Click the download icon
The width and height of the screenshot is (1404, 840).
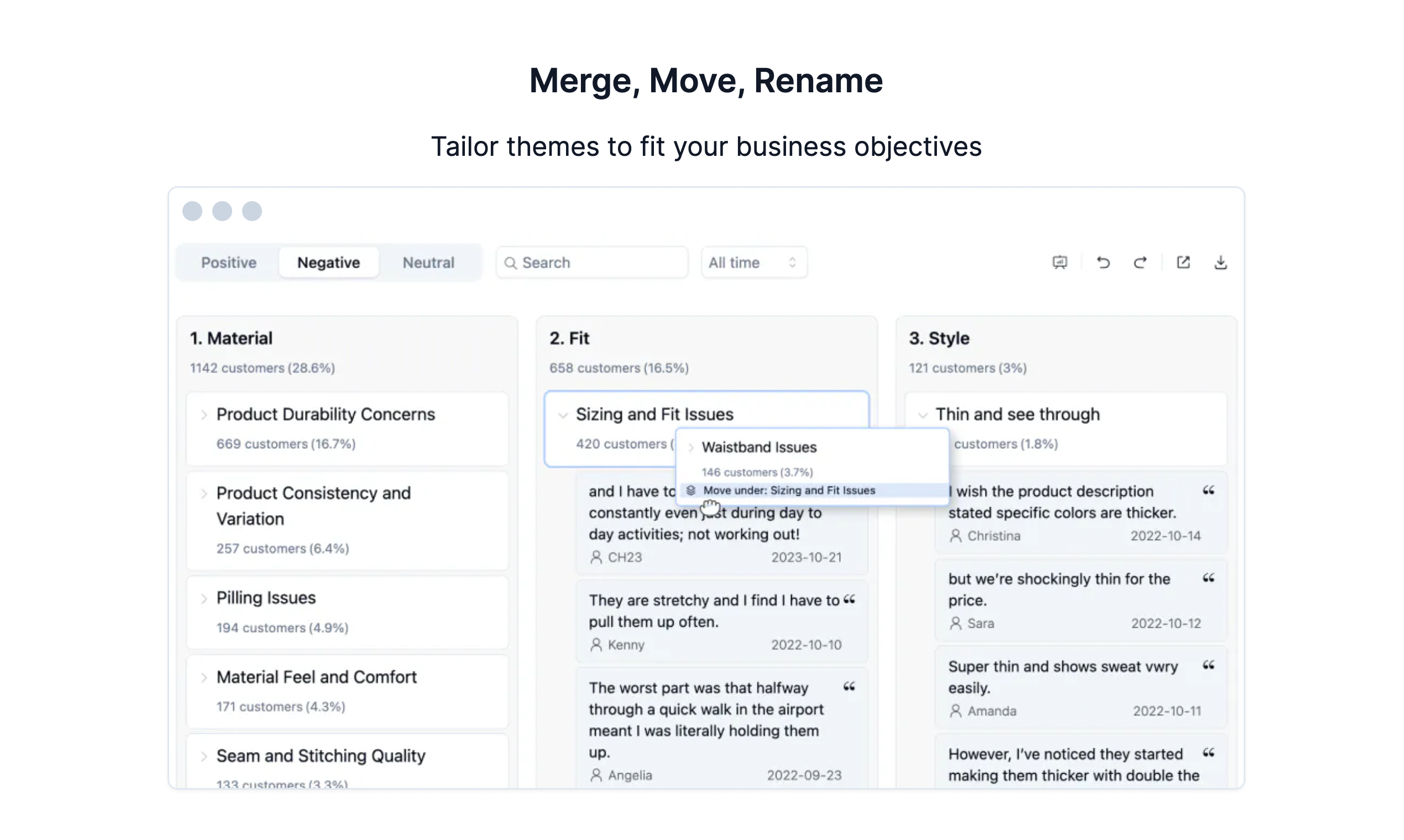tap(1220, 262)
